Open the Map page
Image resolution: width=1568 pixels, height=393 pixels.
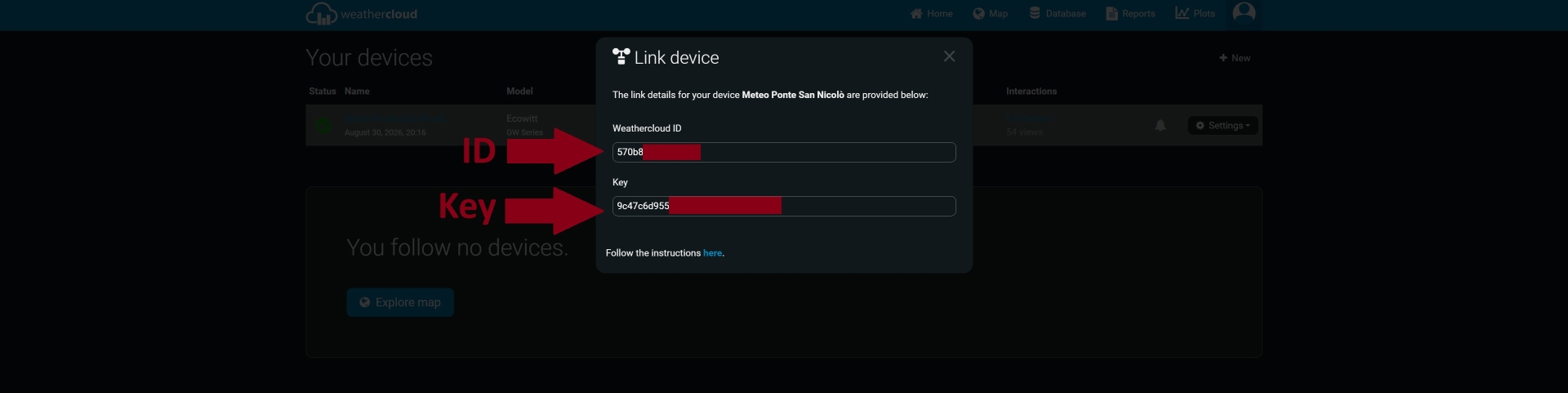pyautogui.click(x=991, y=14)
